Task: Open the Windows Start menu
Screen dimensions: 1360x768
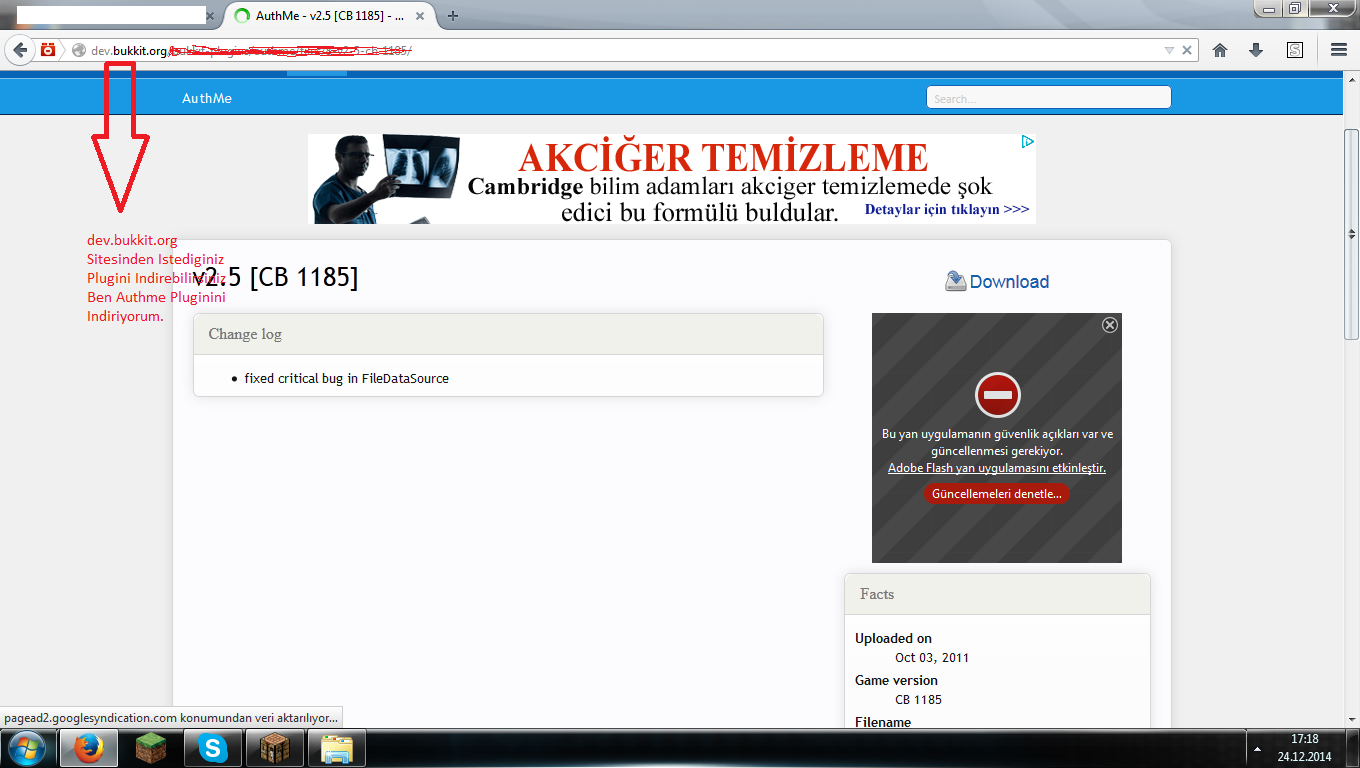Action: [26, 747]
